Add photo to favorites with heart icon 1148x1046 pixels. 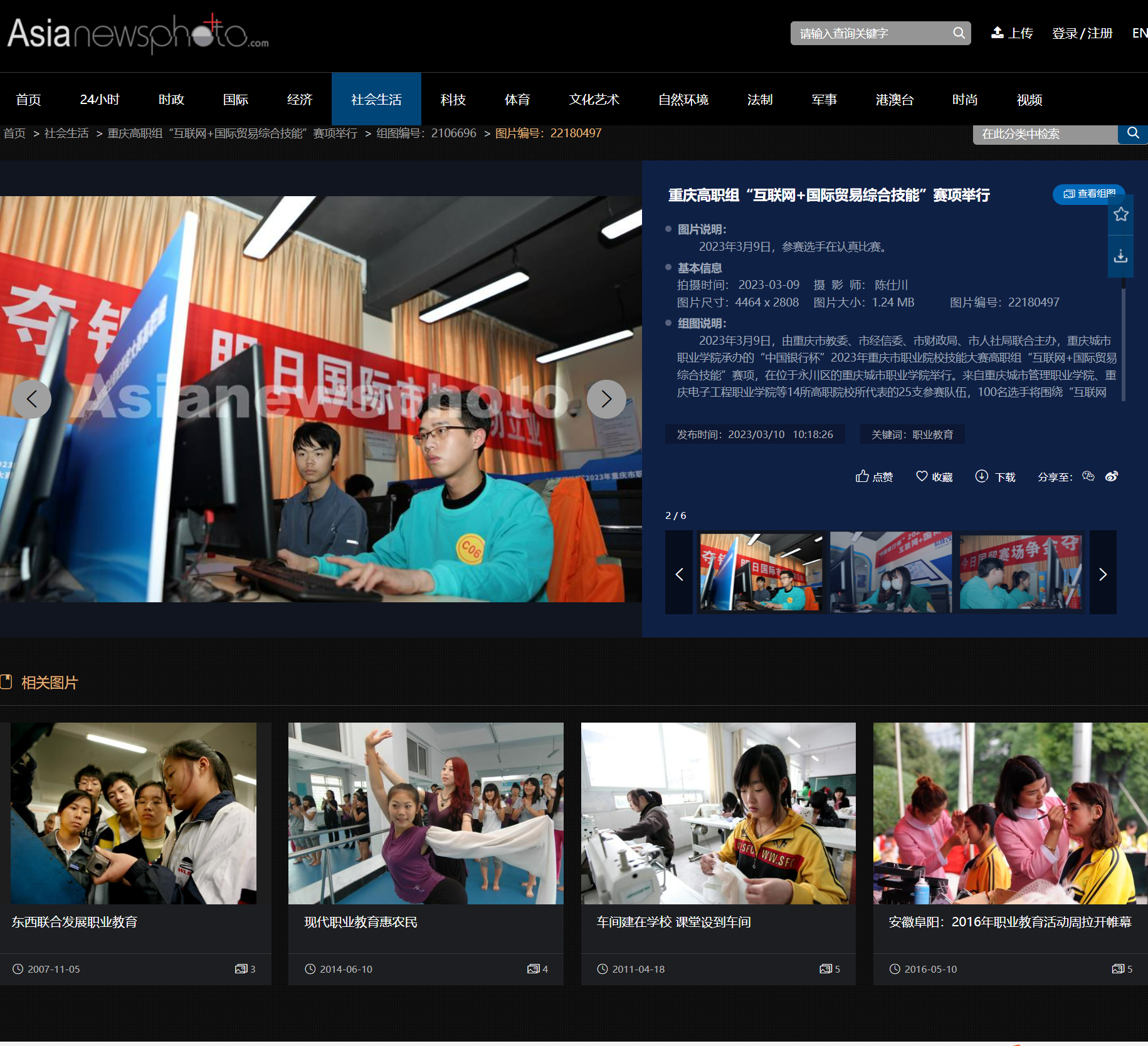pos(922,476)
